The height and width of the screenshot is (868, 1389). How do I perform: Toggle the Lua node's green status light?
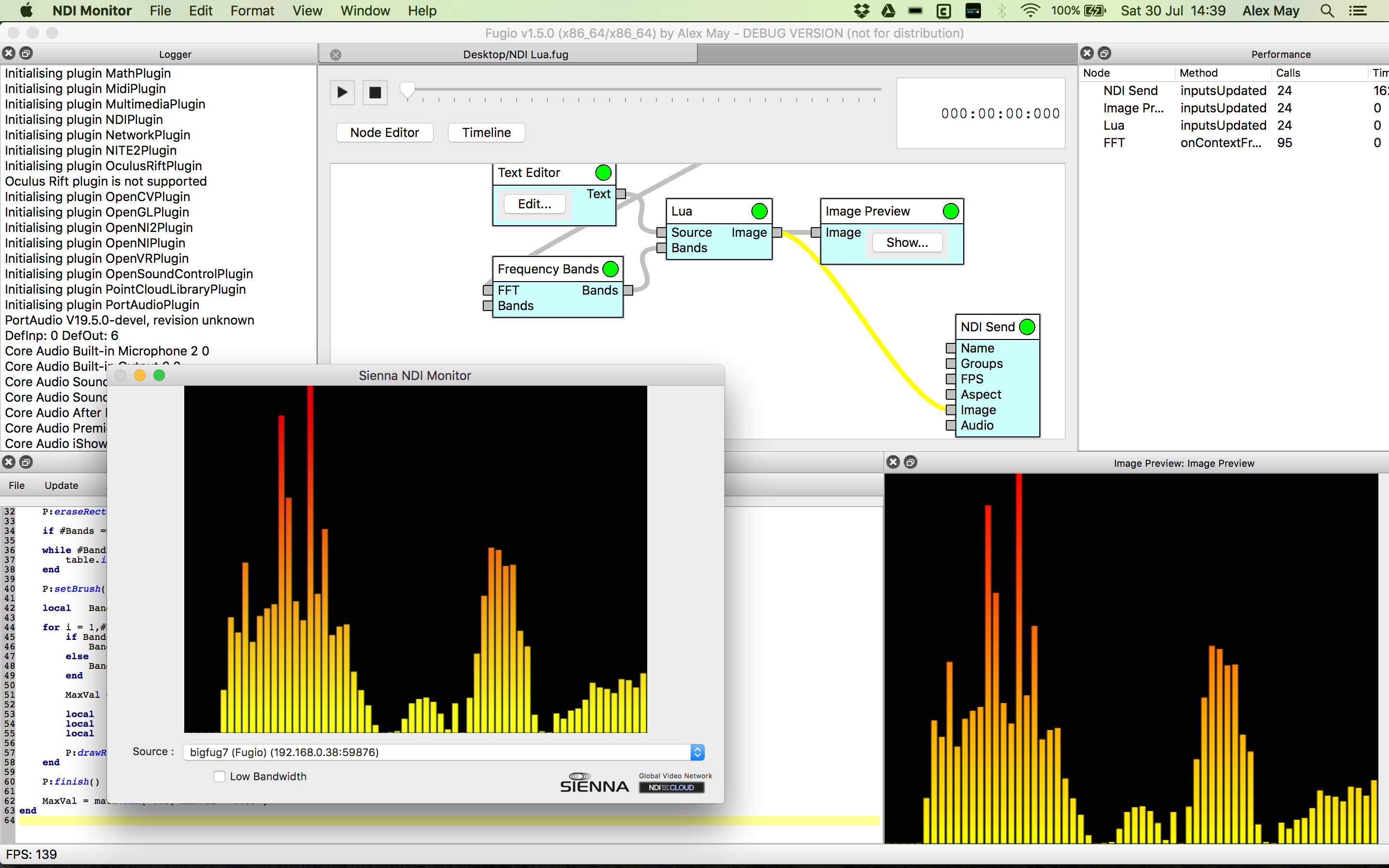pos(759,211)
